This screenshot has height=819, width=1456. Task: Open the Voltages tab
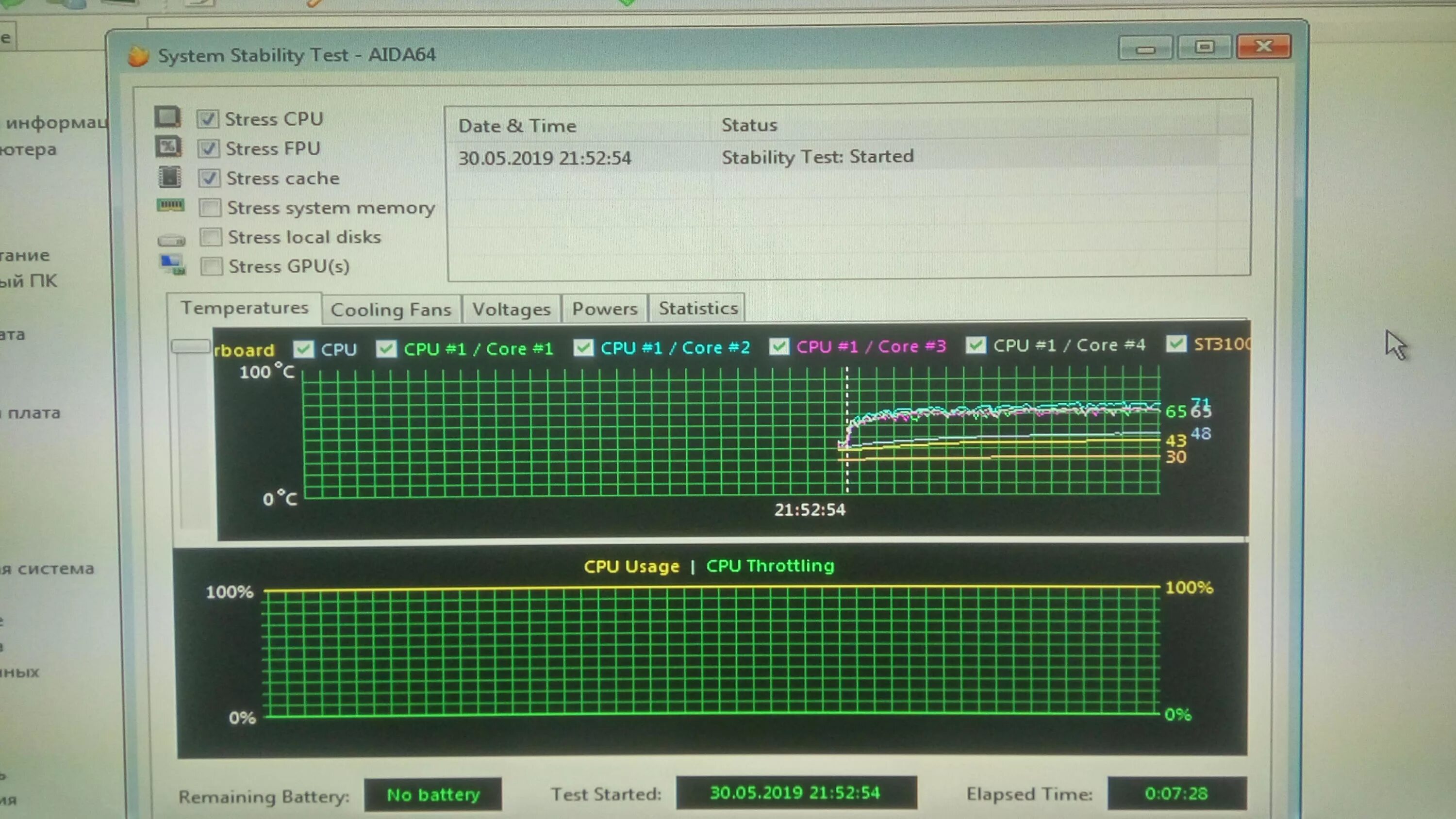(512, 309)
